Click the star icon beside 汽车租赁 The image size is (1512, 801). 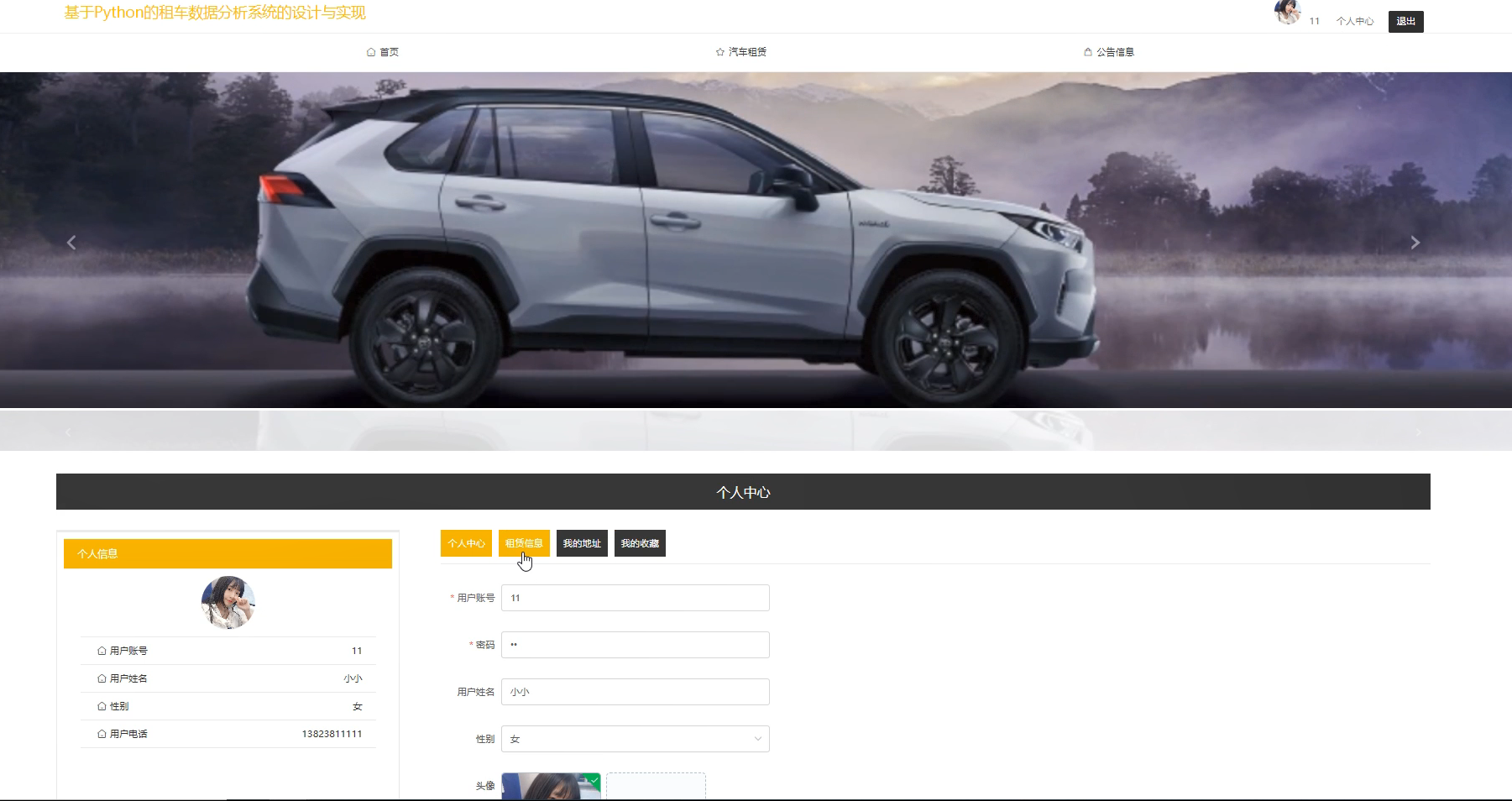coord(720,52)
